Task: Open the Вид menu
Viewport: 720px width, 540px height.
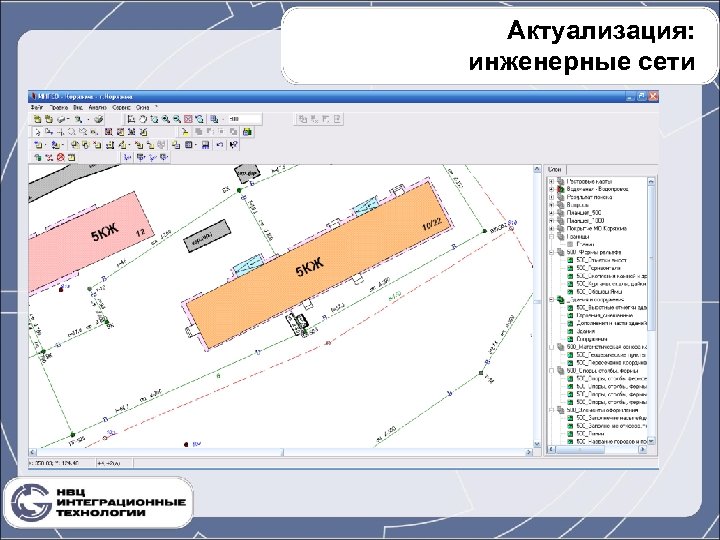Action: [x=78, y=107]
